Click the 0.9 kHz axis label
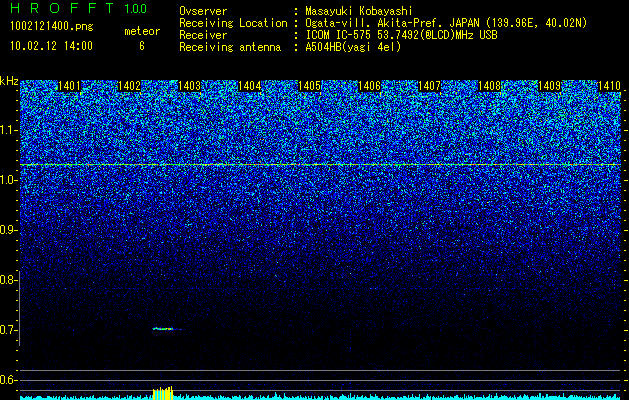Viewport: 629px width, 400px height. click(7, 230)
